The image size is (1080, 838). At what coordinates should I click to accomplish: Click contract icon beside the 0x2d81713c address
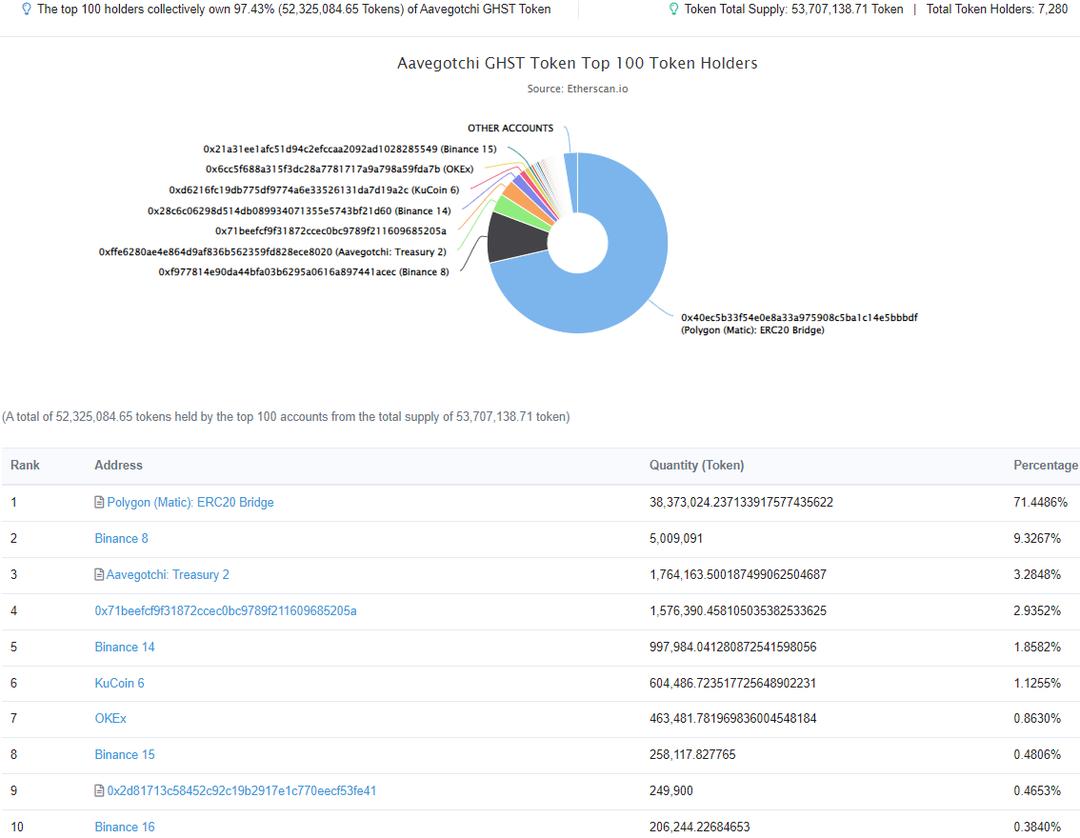point(99,791)
